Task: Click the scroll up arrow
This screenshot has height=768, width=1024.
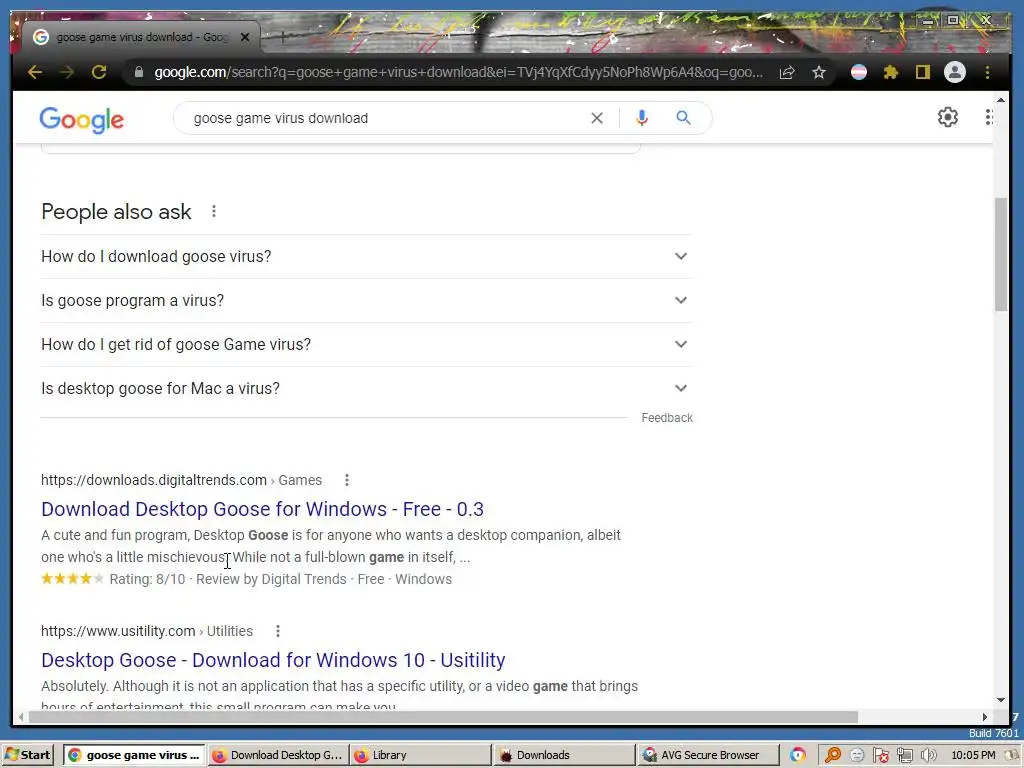Action: click(1000, 100)
